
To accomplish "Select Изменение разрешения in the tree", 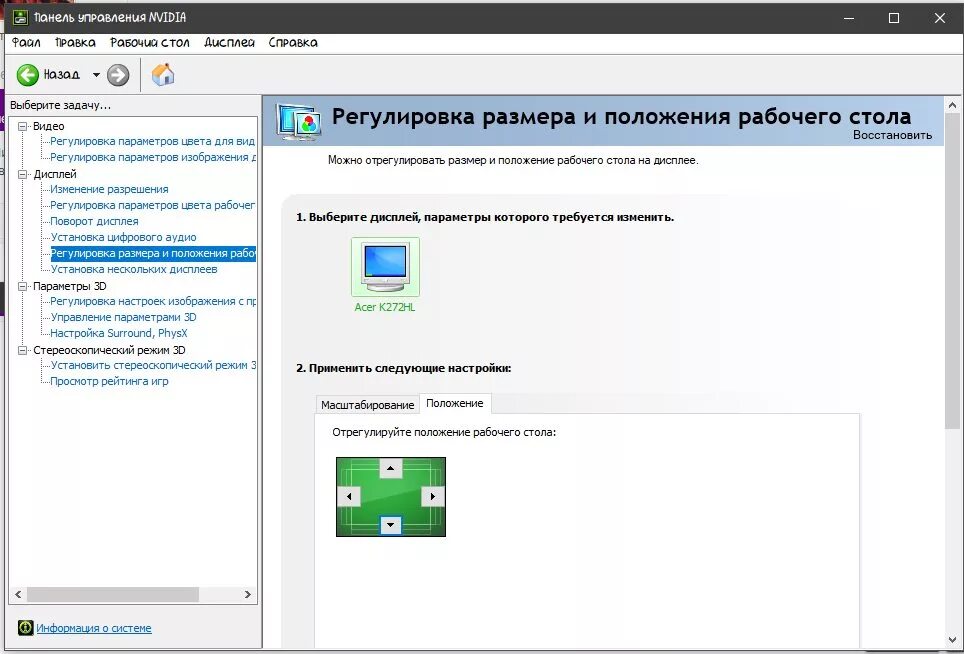I will [109, 189].
